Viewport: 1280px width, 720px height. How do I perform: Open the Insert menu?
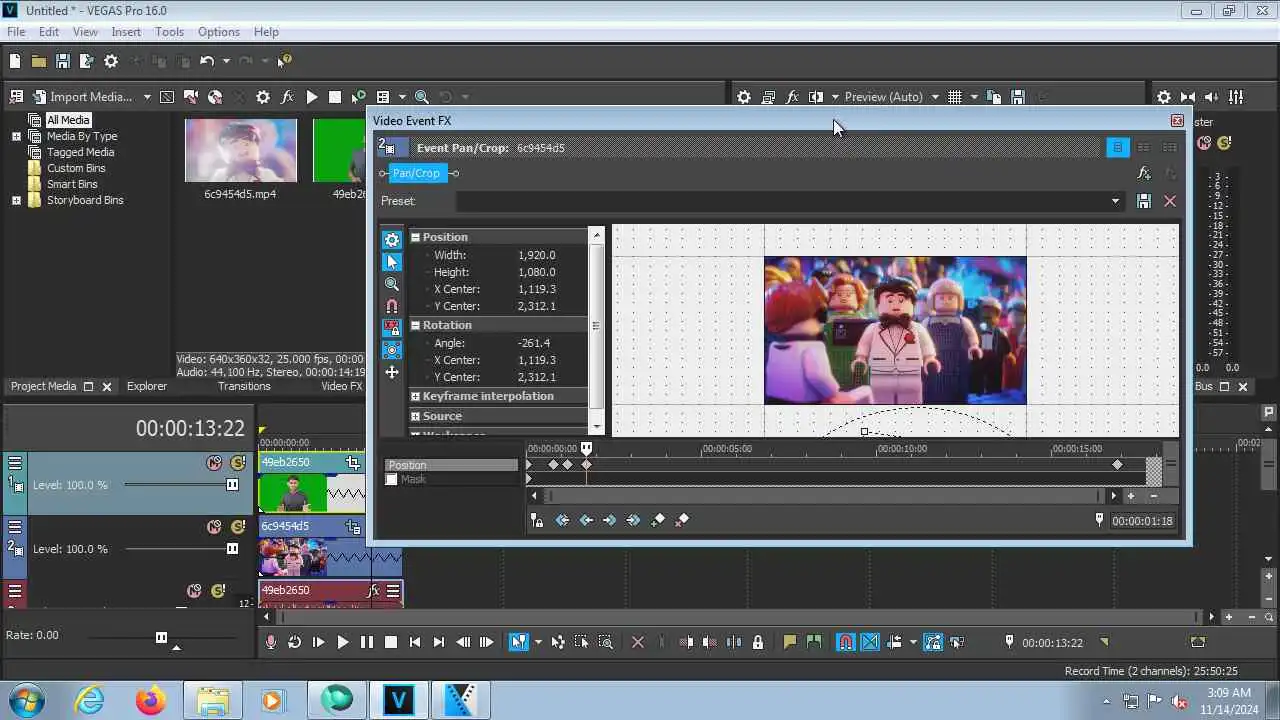pos(126,32)
